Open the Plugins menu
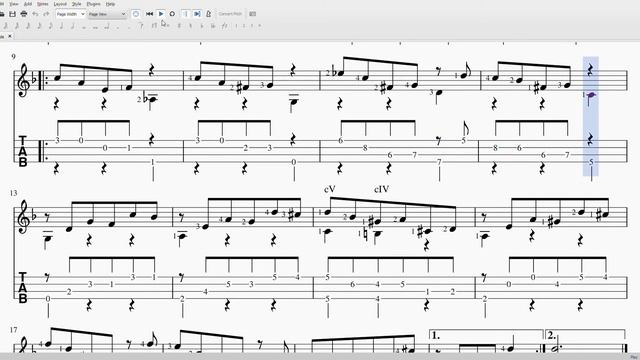The image size is (640, 360). pyautogui.click(x=93, y=4)
